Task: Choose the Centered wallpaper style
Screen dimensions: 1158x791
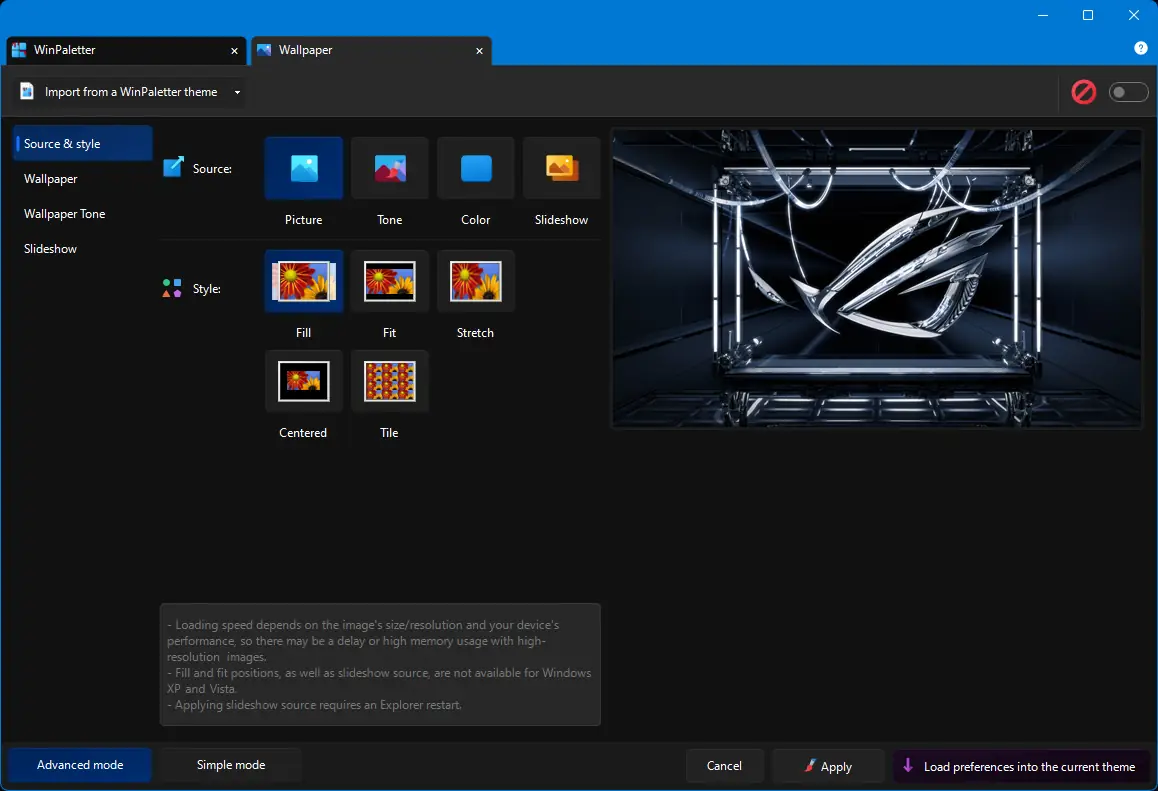Action: coord(304,381)
